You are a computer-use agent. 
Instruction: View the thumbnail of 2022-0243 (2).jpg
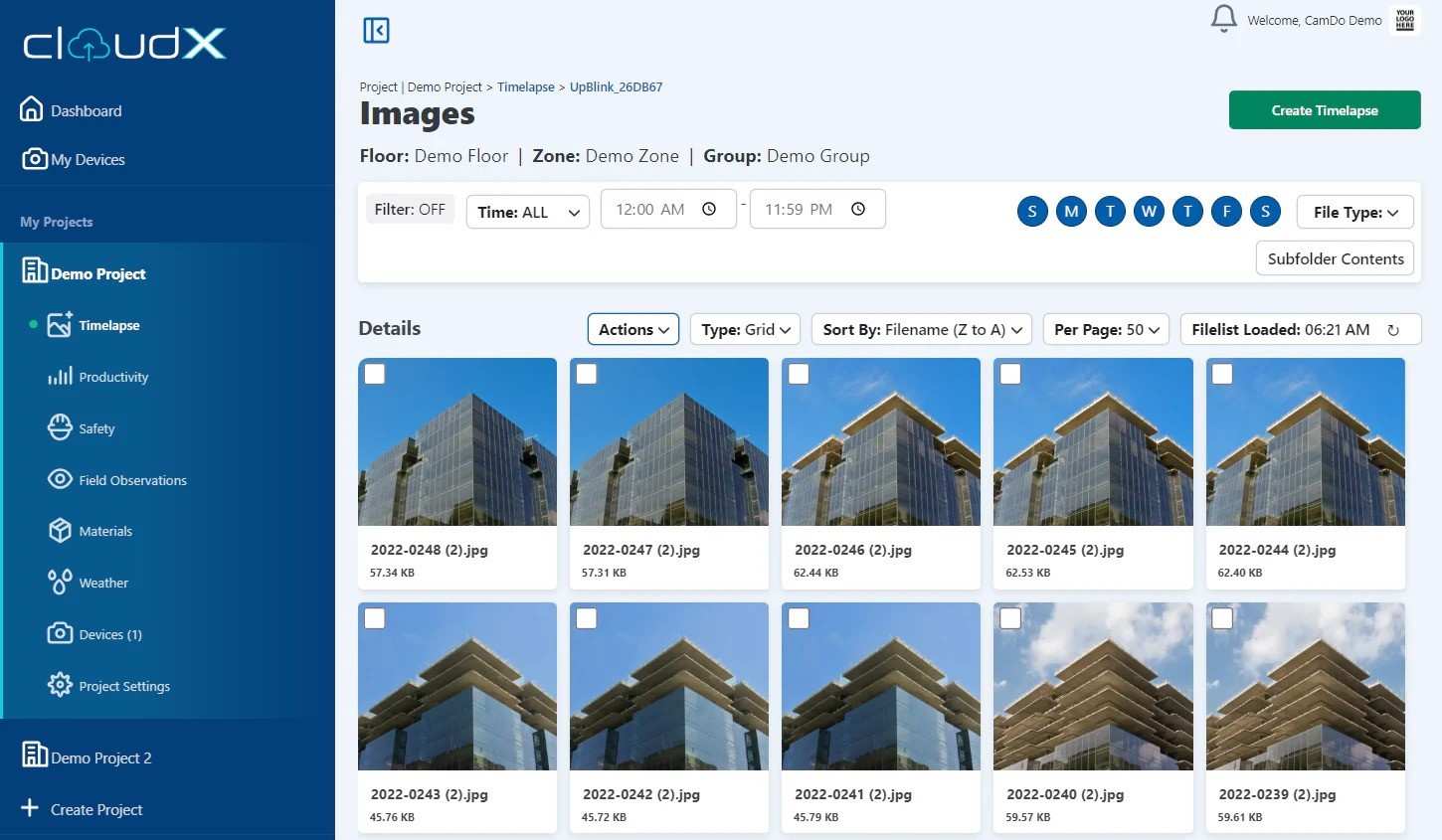(x=456, y=686)
